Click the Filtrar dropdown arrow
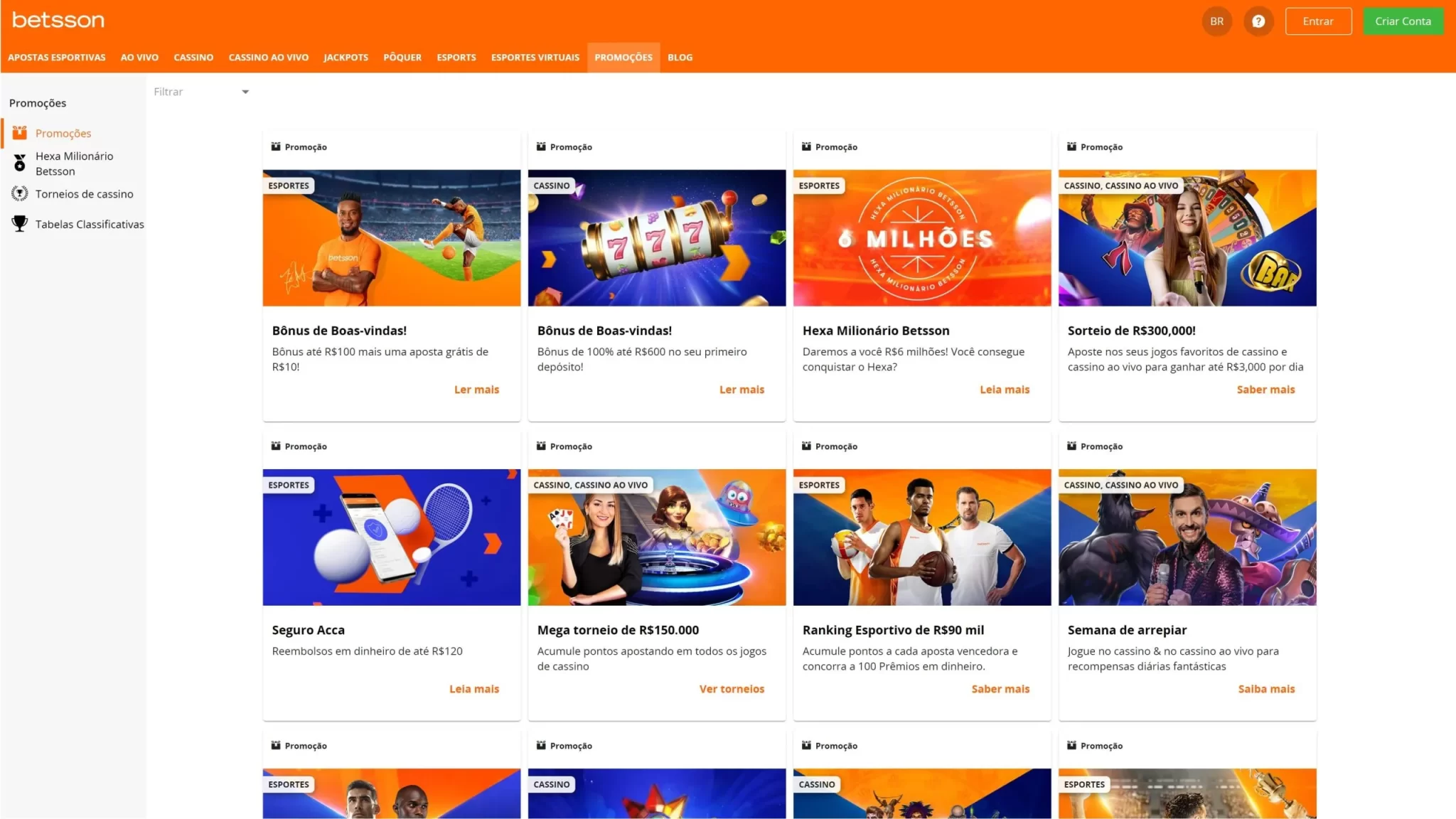This screenshot has width=1456, height=819. 245,92
